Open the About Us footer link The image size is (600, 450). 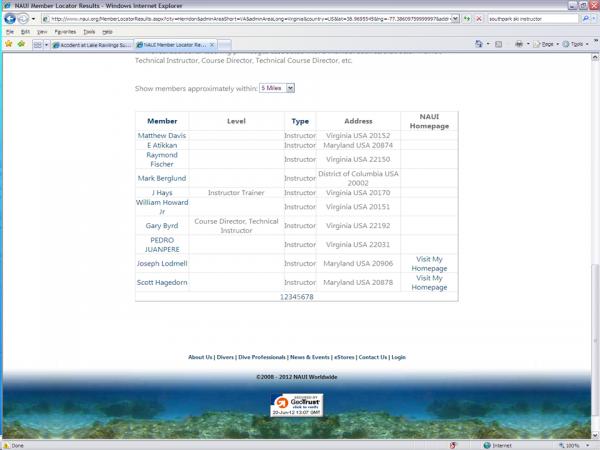[x=200, y=357]
